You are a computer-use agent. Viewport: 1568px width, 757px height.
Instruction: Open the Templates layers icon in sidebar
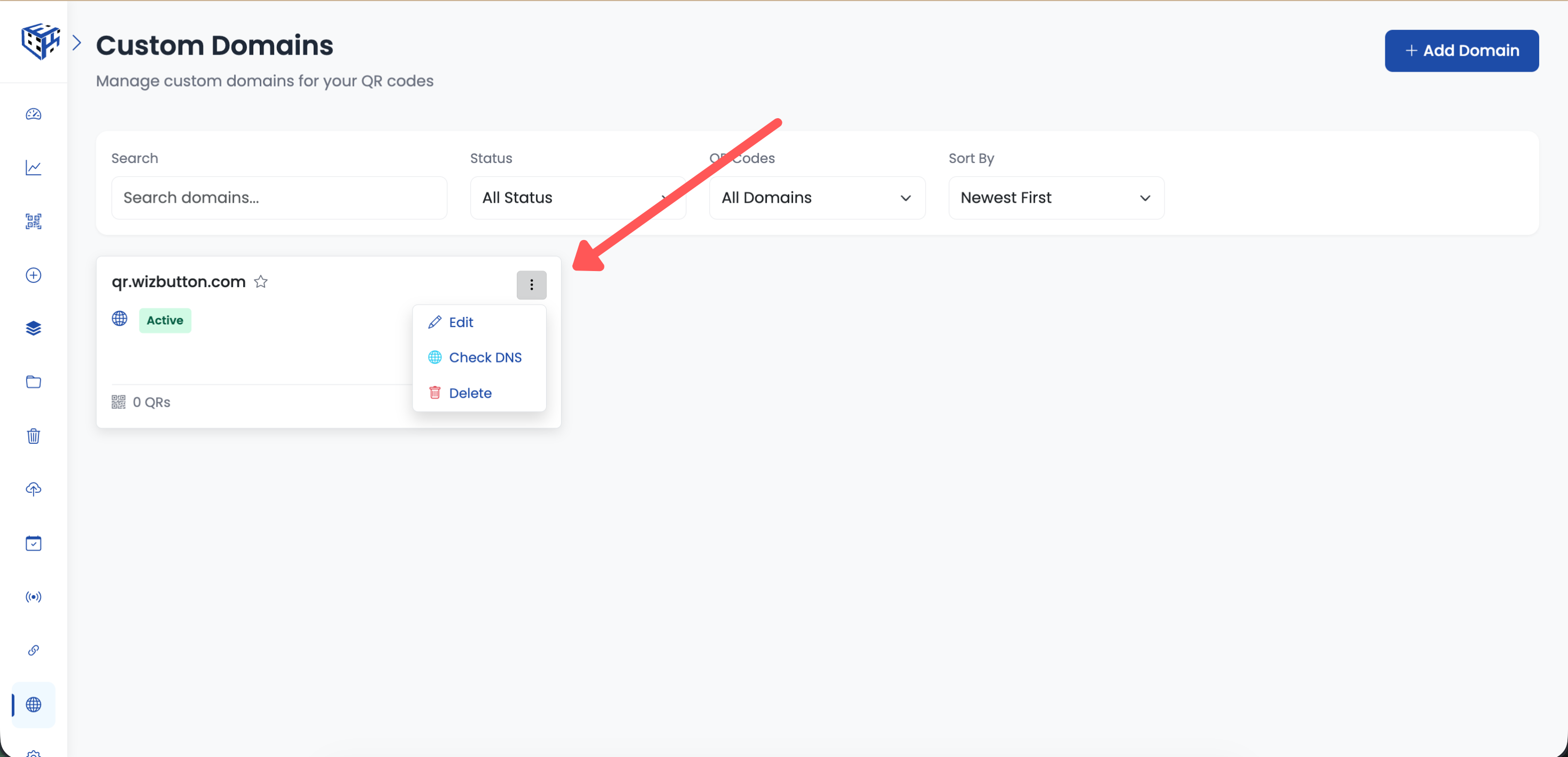[34, 328]
